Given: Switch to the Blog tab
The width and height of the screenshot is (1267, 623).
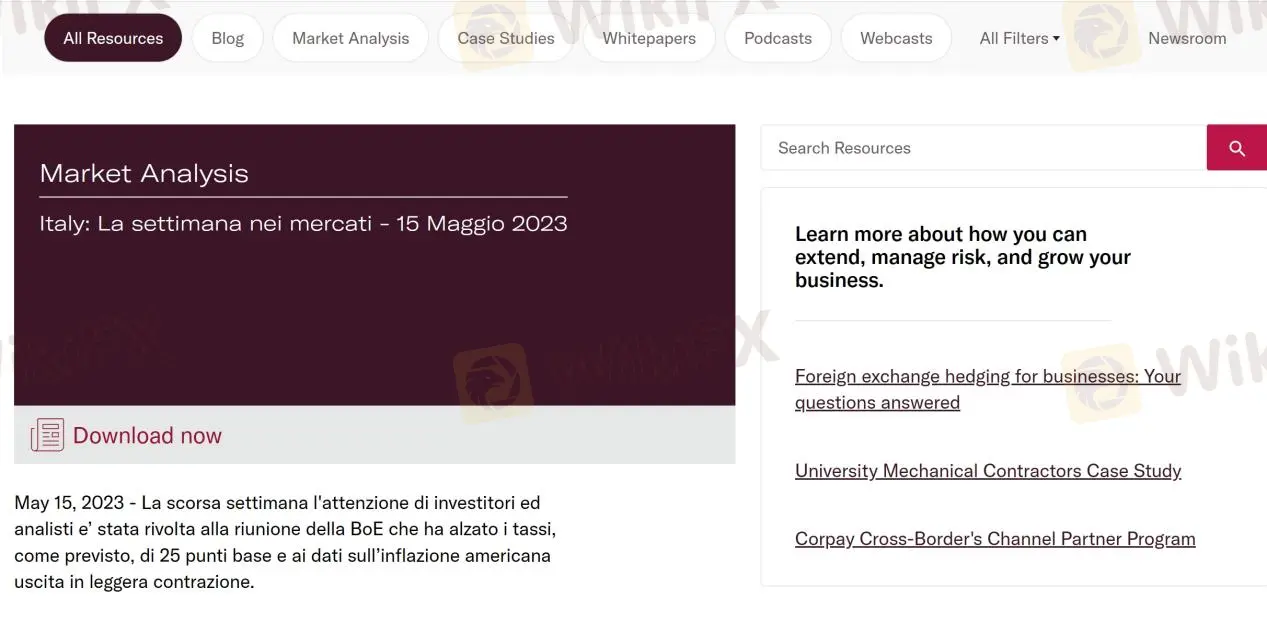Looking at the screenshot, I should 227,38.
